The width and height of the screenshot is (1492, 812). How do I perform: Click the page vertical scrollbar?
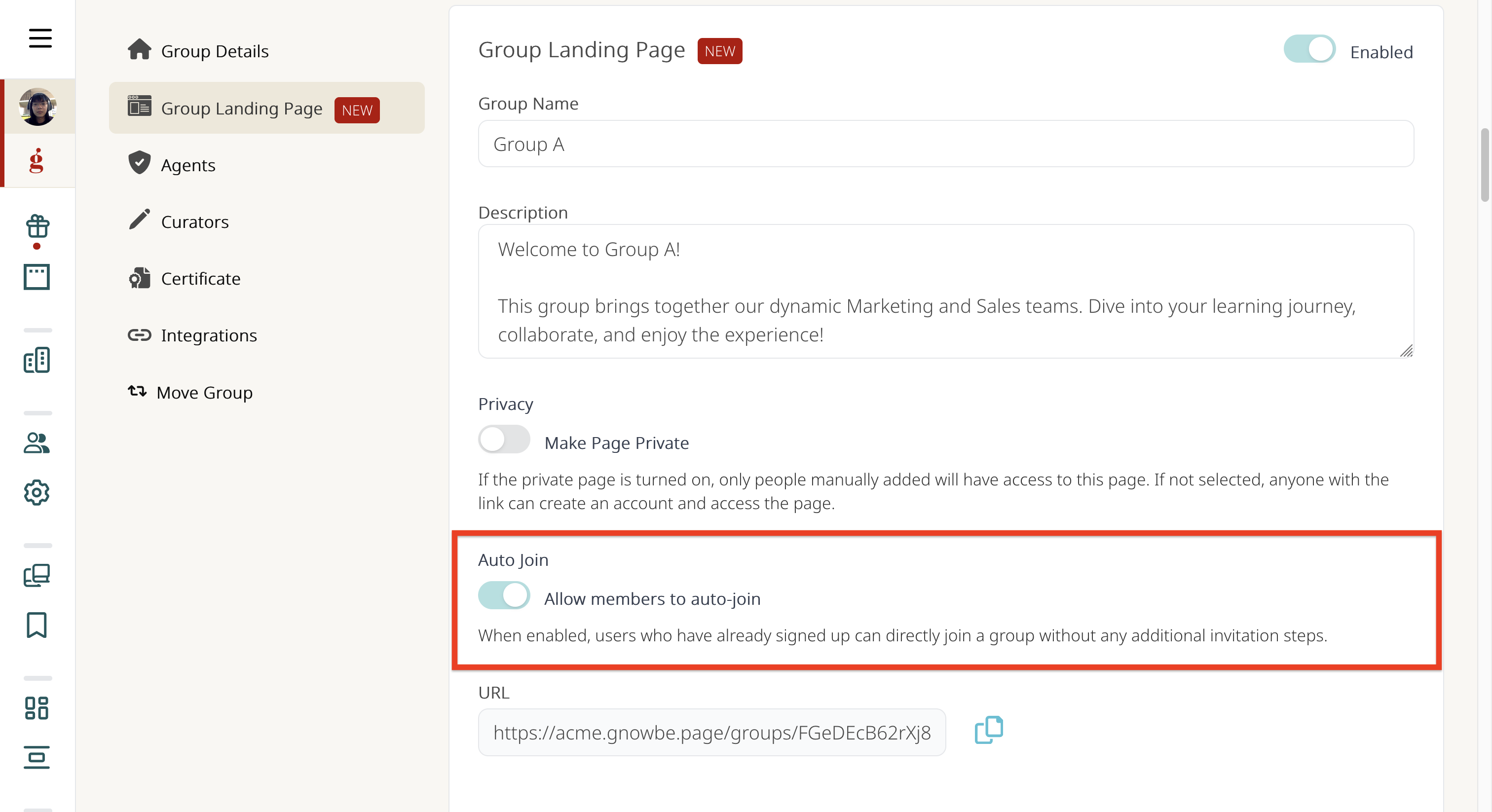pos(1485,165)
